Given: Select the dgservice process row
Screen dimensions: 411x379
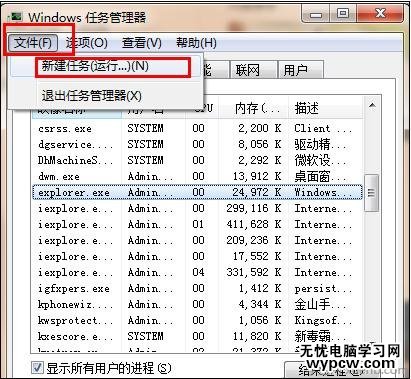Looking at the screenshot, I should [197, 144].
